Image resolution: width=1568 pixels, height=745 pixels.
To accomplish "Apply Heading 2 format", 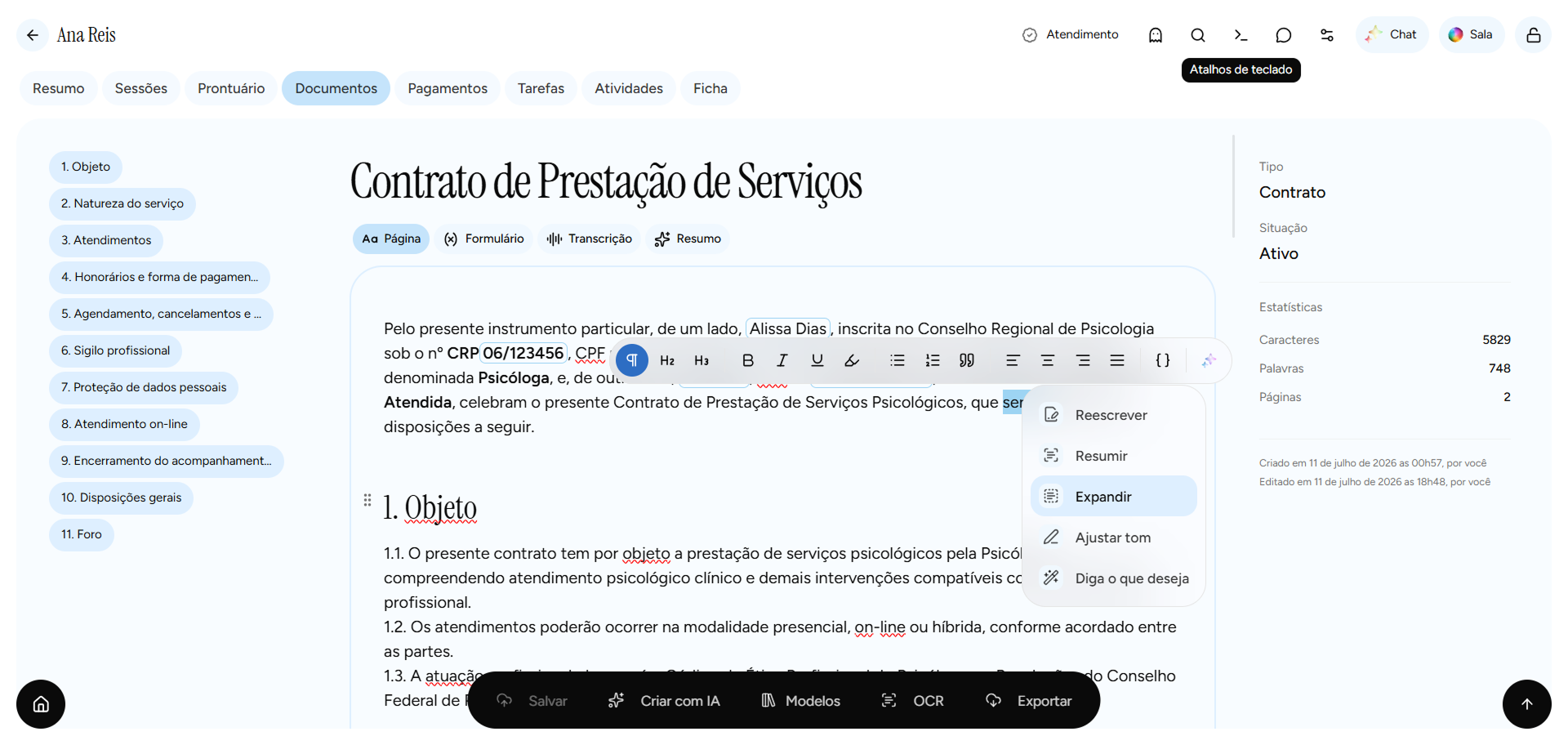I will pyautogui.click(x=667, y=360).
